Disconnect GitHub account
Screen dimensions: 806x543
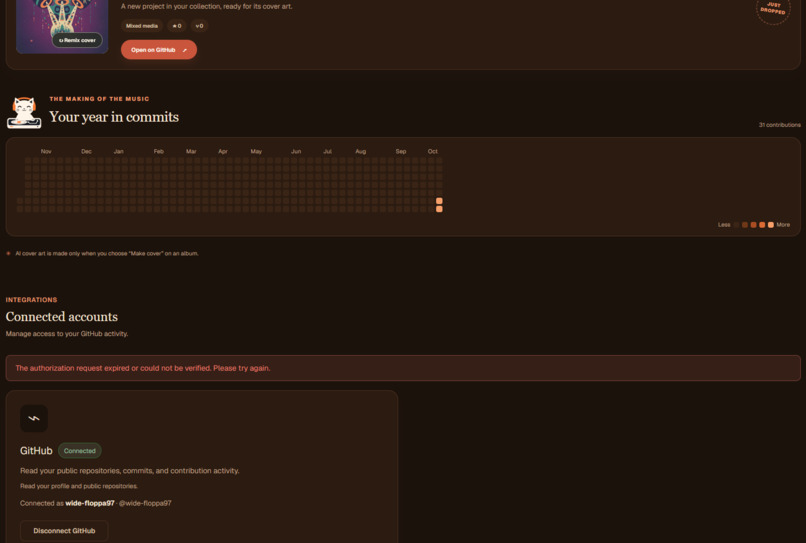[64, 531]
